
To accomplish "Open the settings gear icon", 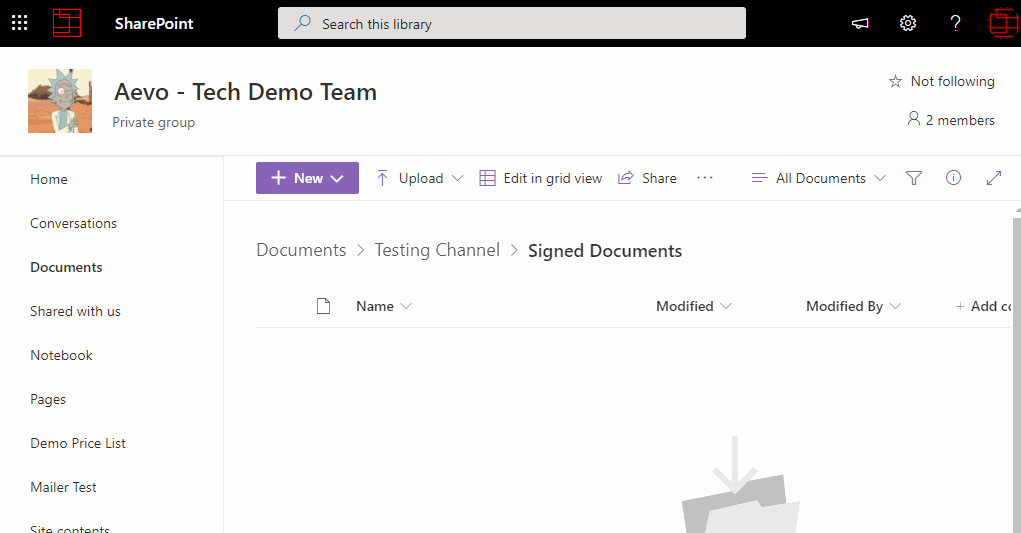I will pos(908,23).
